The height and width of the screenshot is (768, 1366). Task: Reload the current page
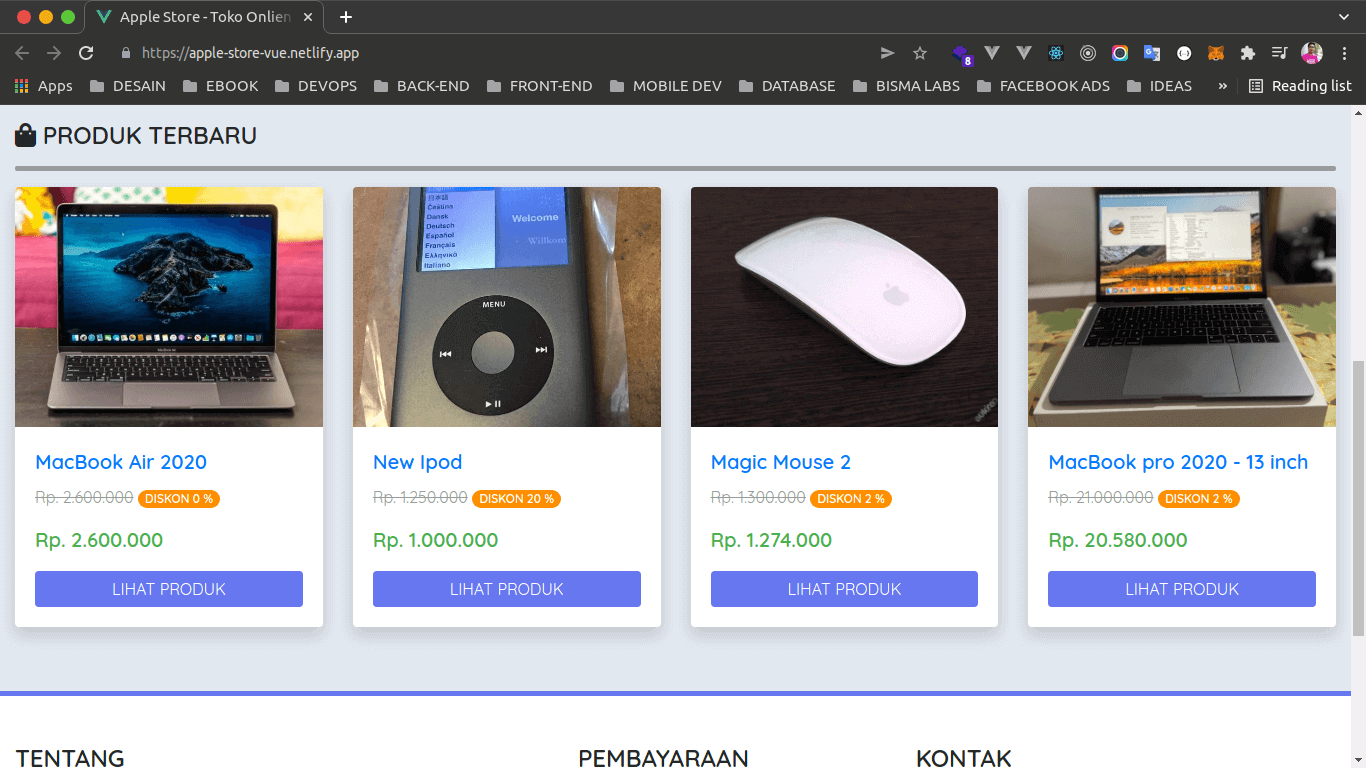[x=86, y=53]
